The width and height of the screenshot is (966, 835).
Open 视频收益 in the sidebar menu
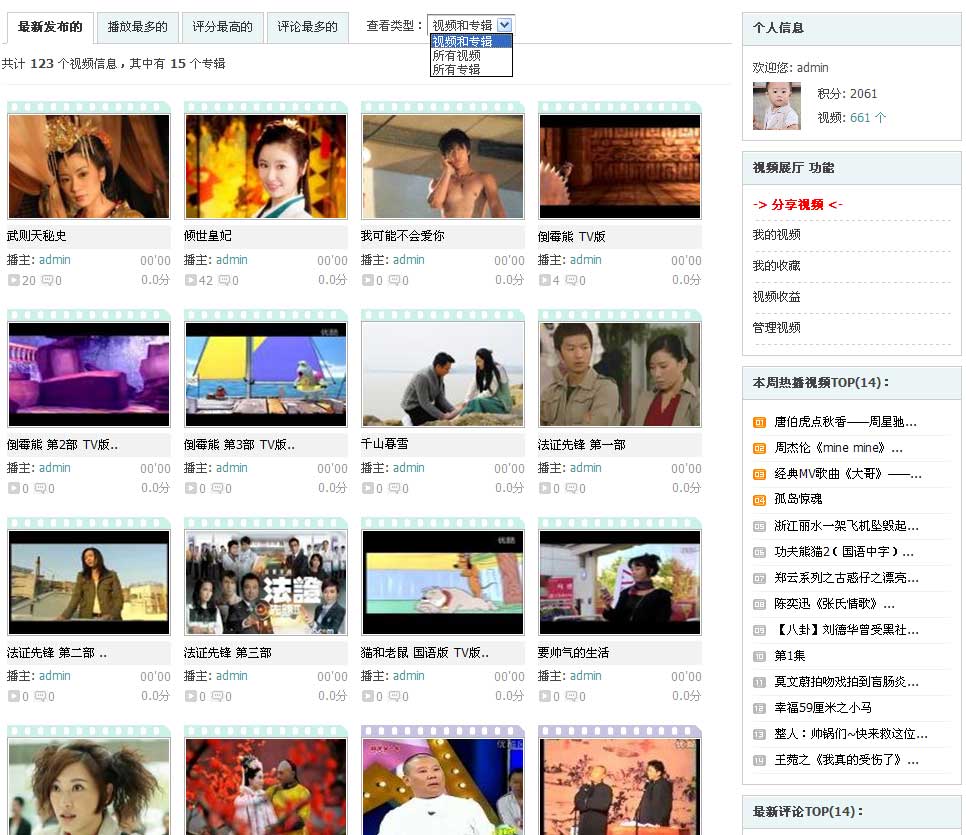click(x=776, y=296)
